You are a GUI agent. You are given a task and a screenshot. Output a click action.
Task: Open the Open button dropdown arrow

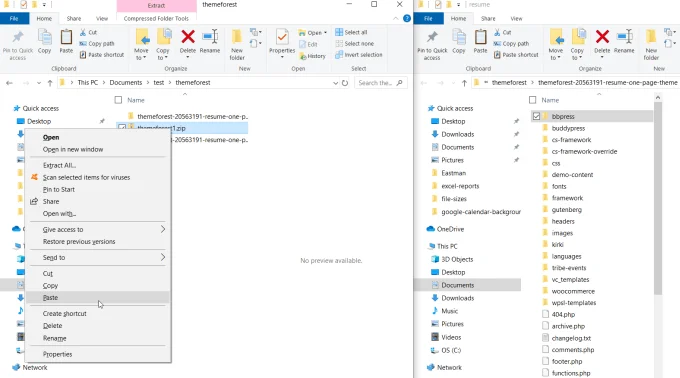[x=325, y=33]
